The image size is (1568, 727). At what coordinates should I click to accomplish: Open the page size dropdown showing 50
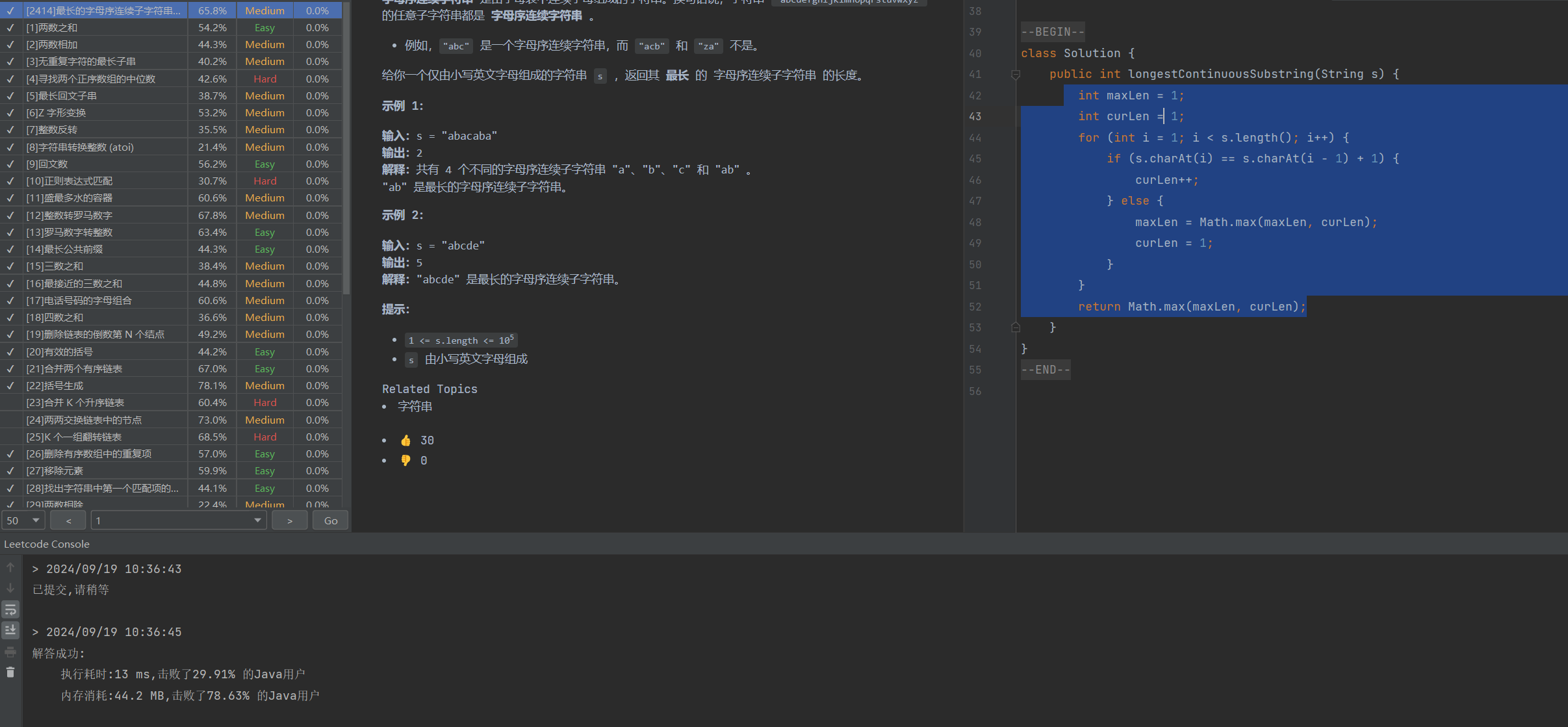pos(23,520)
